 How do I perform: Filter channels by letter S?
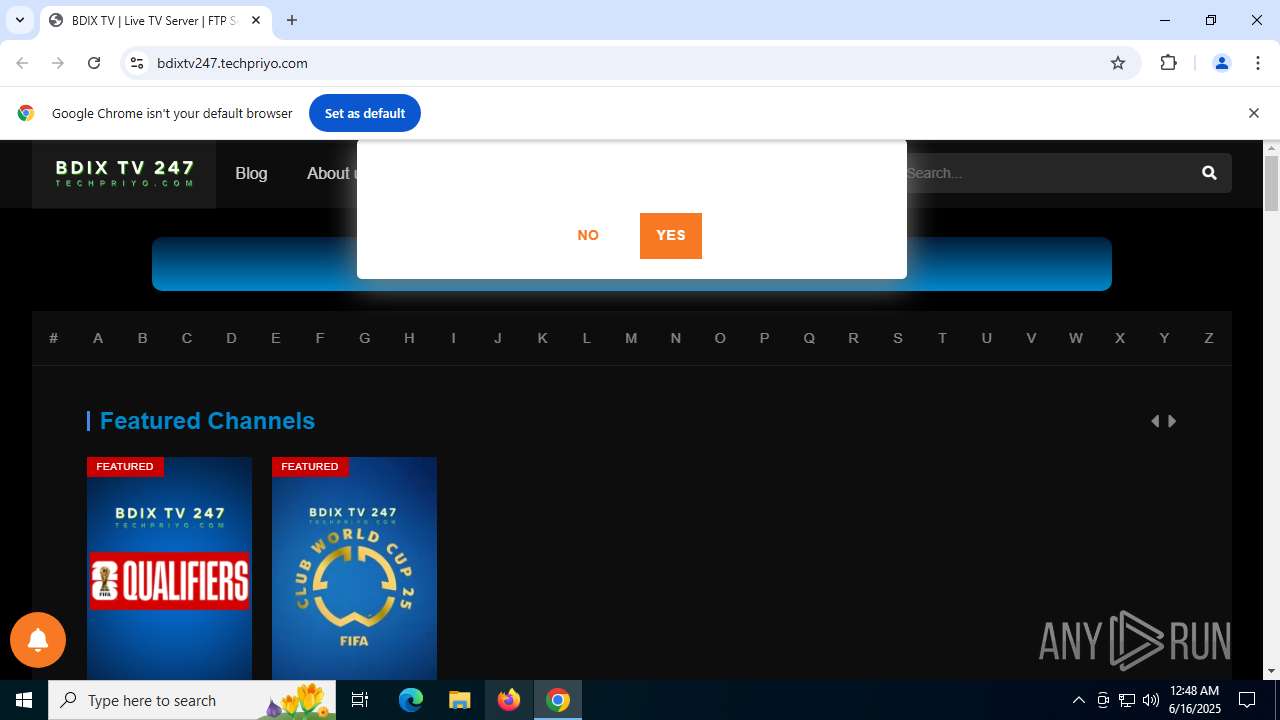pyautogui.click(x=898, y=338)
